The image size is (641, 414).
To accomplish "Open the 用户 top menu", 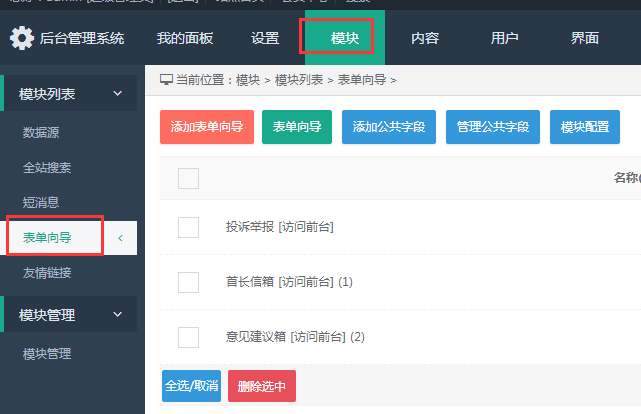I will 504,38.
